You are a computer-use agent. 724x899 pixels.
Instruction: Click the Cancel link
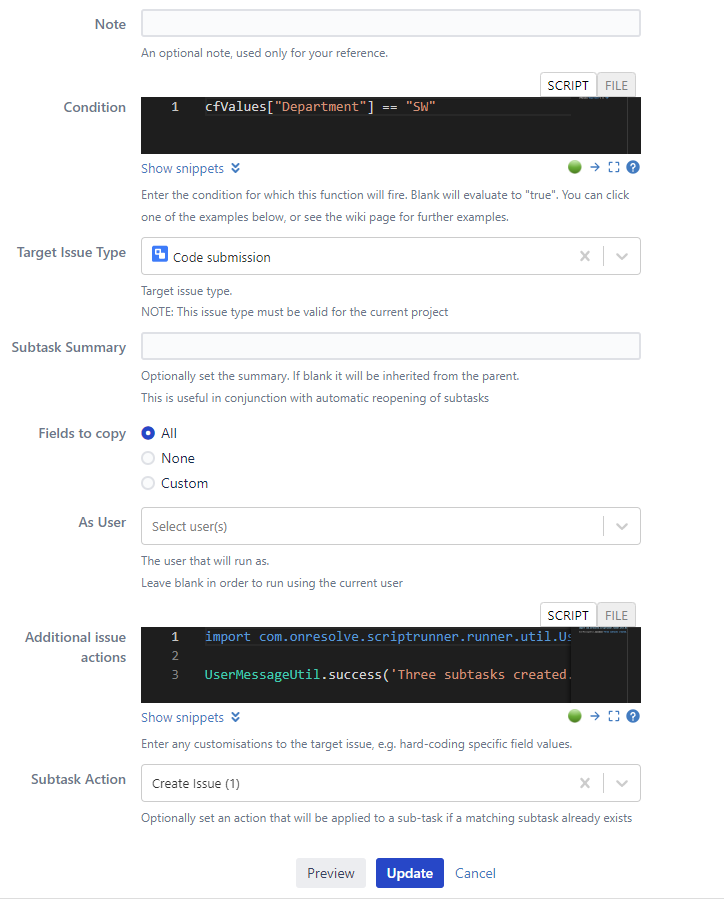[475, 873]
